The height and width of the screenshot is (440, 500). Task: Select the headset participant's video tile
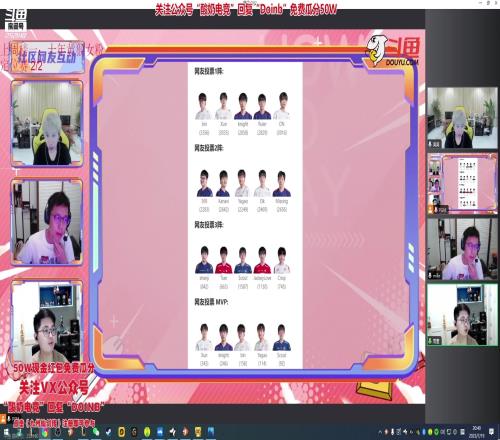point(462,249)
